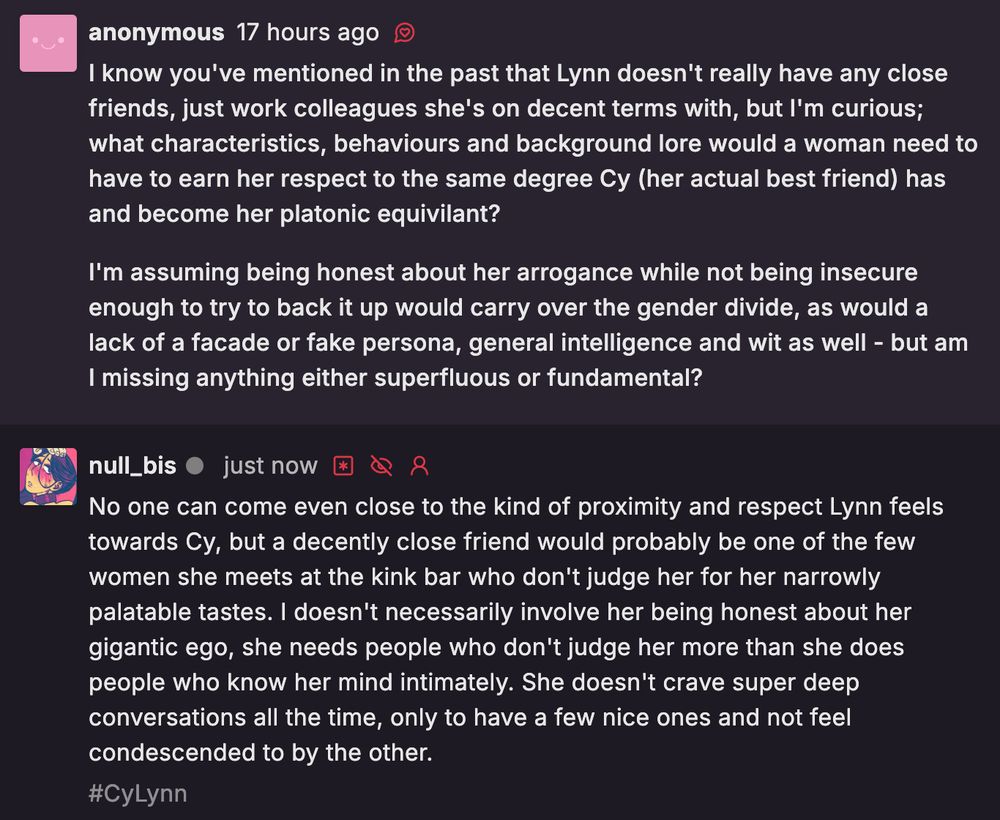
Task: Click the person silhouette icon after just now
Action: 419,466
